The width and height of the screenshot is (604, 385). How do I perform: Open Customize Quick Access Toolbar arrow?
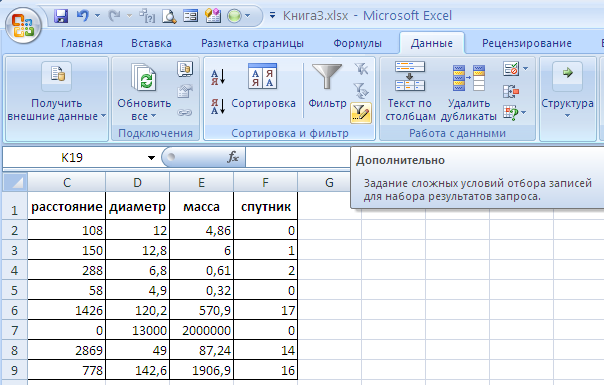click(x=272, y=16)
